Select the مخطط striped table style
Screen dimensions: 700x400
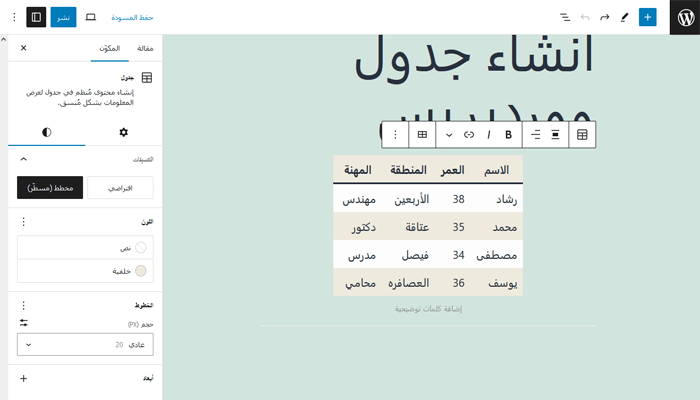(x=50, y=187)
